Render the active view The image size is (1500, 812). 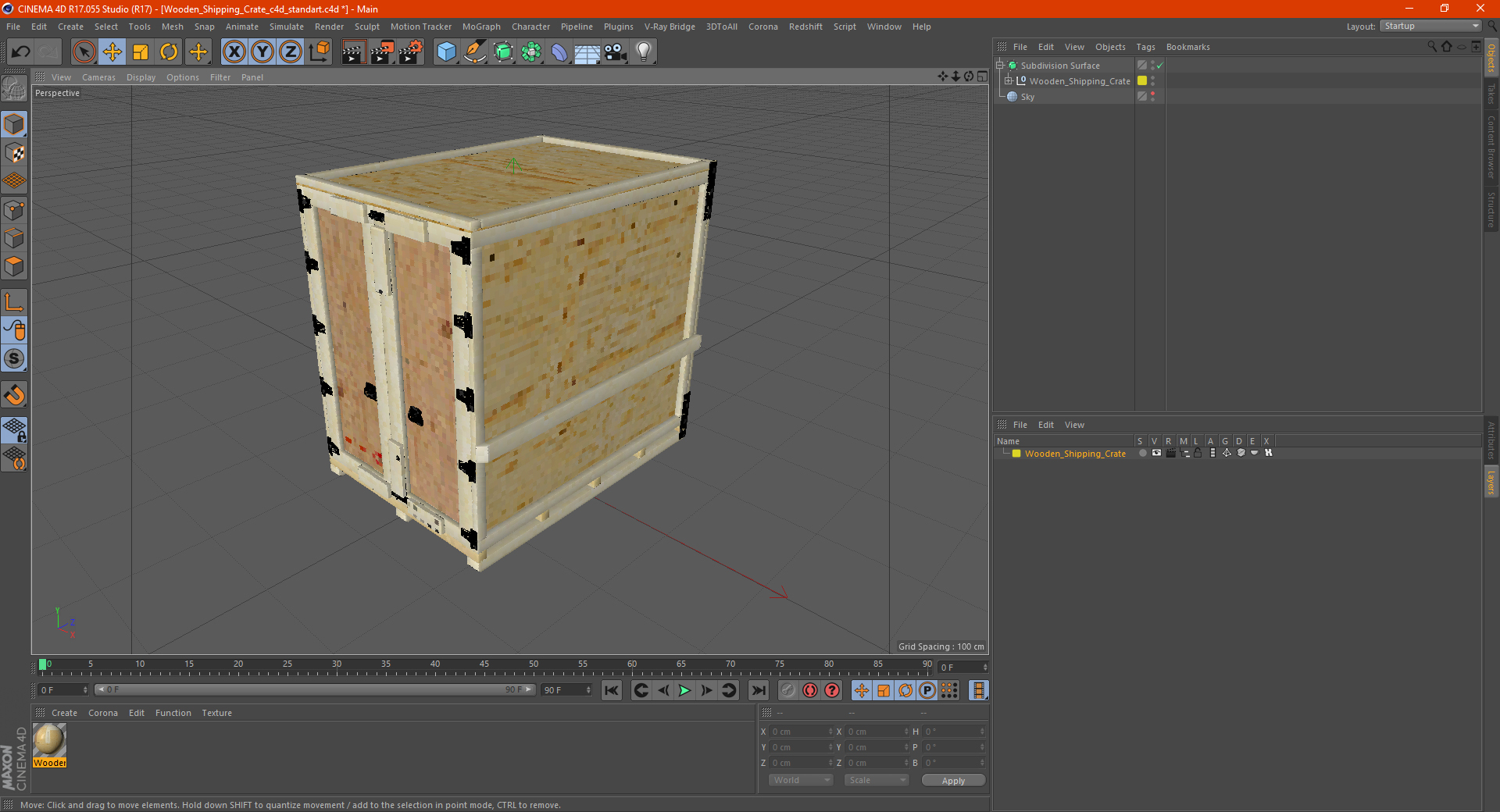coord(353,52)
